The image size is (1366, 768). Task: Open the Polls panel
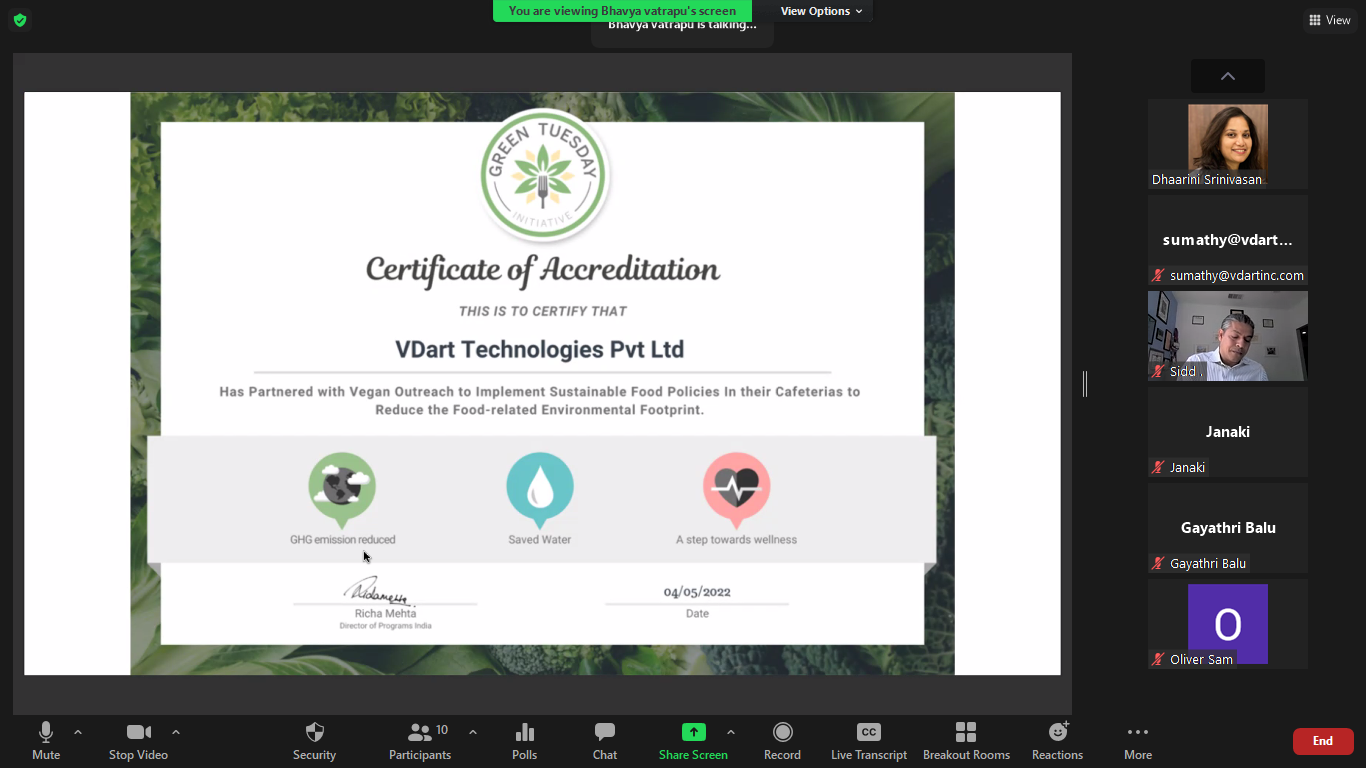click(525, 741)
